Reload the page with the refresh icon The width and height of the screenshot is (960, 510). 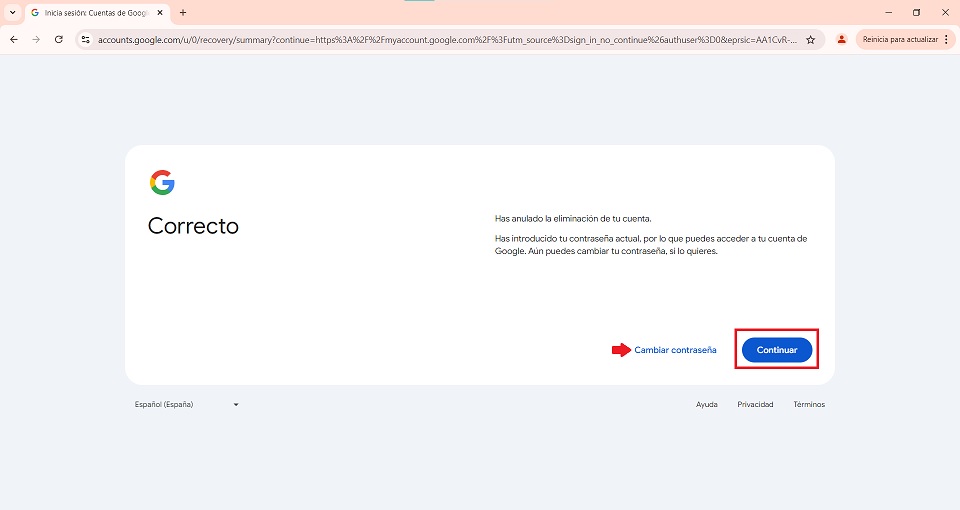(x=59, y=39)
